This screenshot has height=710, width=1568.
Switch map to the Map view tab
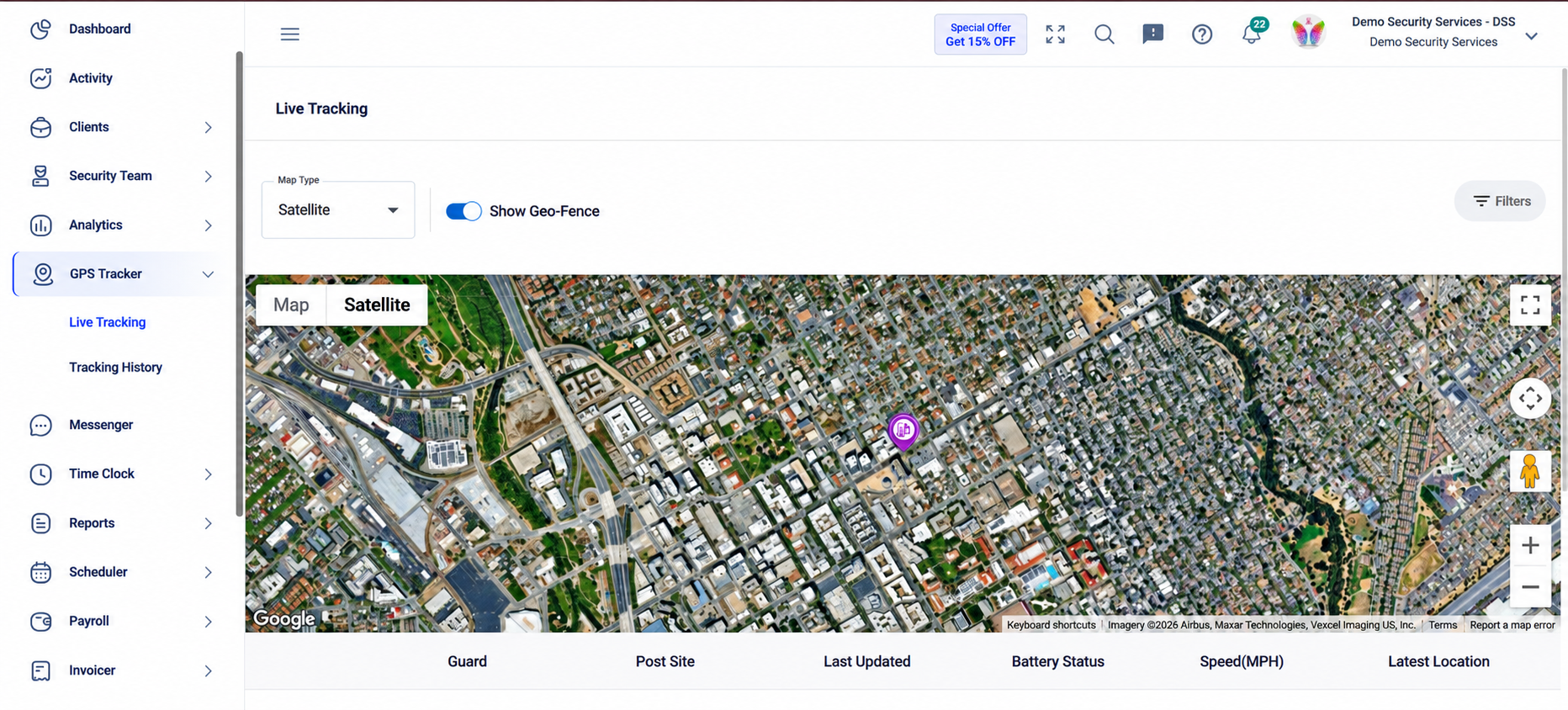291,305
